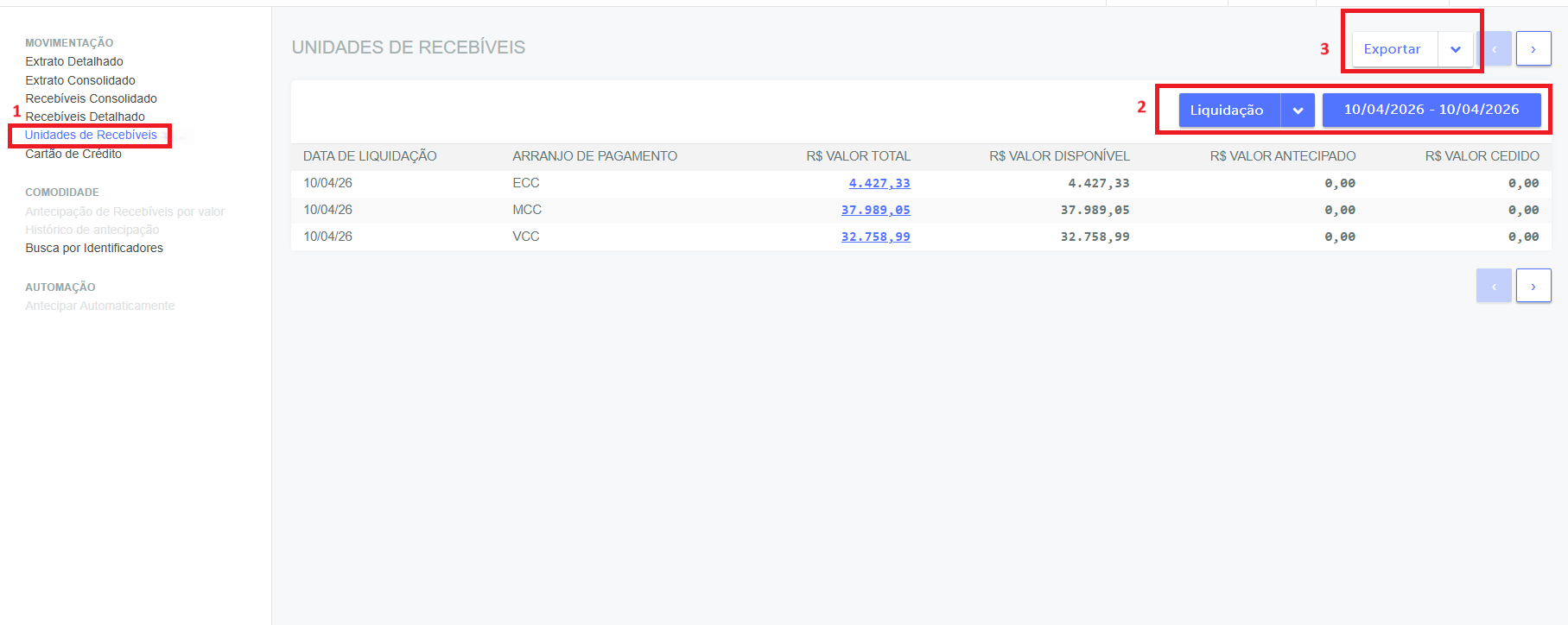
Task: Open Histórico de antecipação
Action: point(92,230)
